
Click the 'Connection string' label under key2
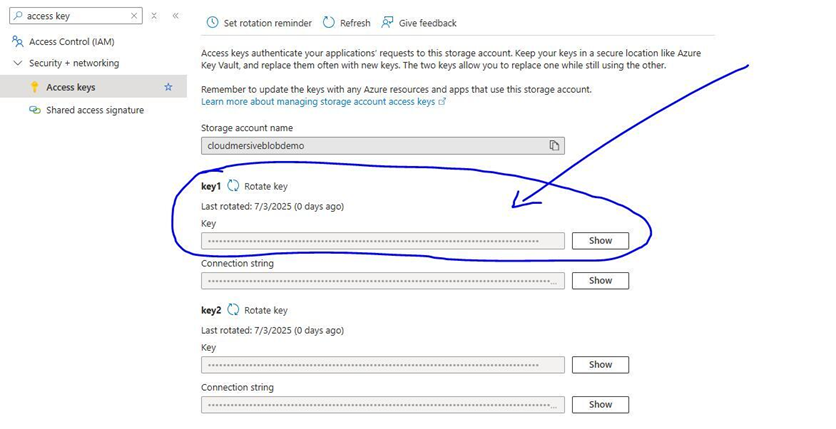(x=237, y=387)
